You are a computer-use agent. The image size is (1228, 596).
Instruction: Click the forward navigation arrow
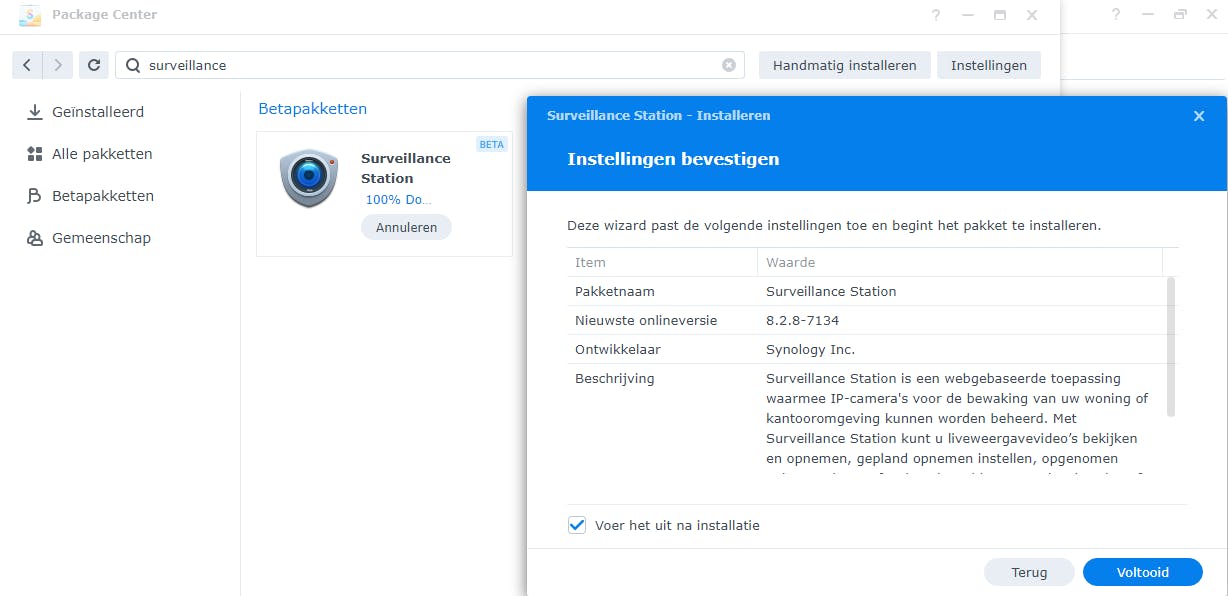click(x=58, y=65)
